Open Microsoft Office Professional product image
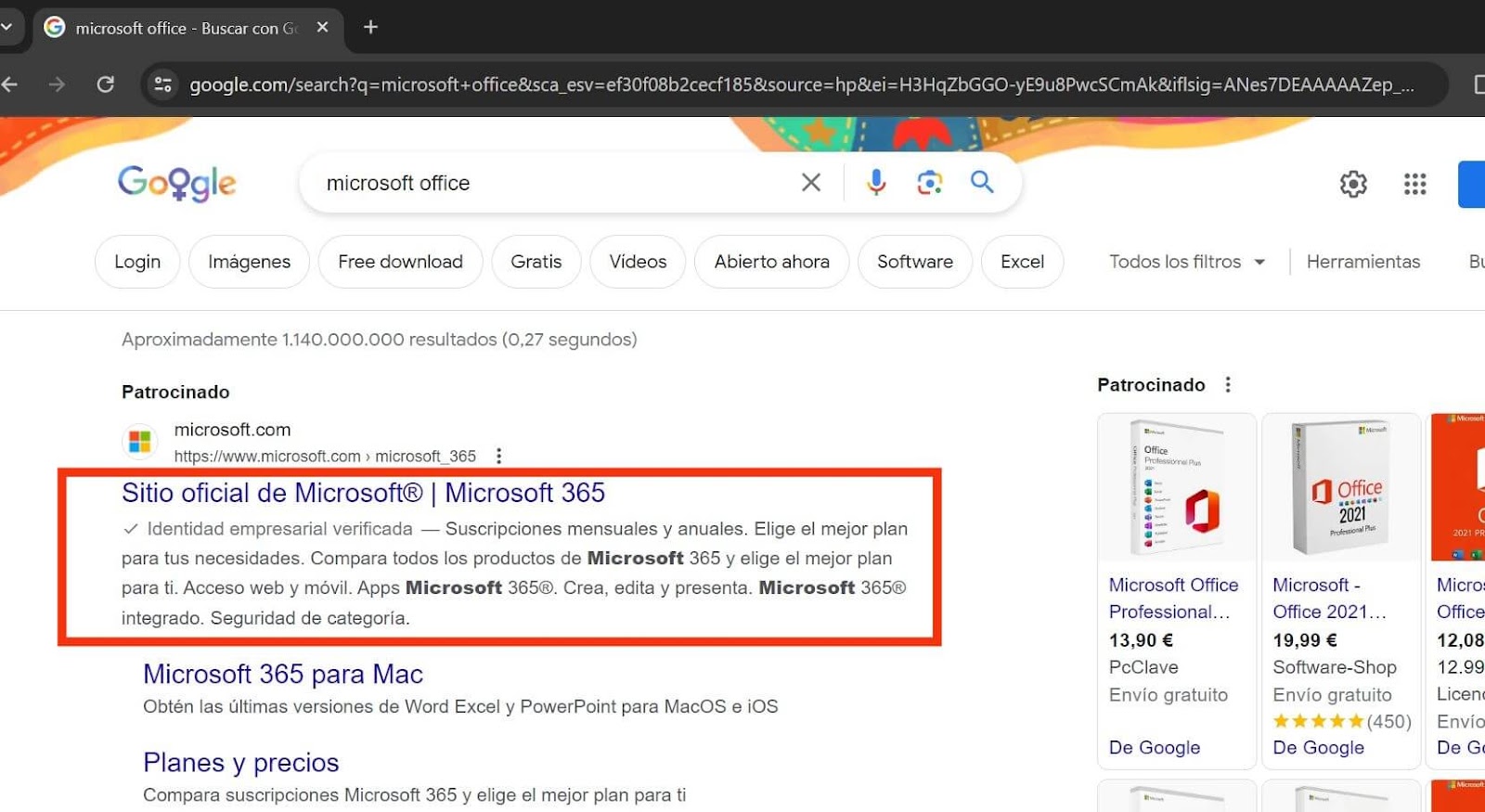 1177,487
